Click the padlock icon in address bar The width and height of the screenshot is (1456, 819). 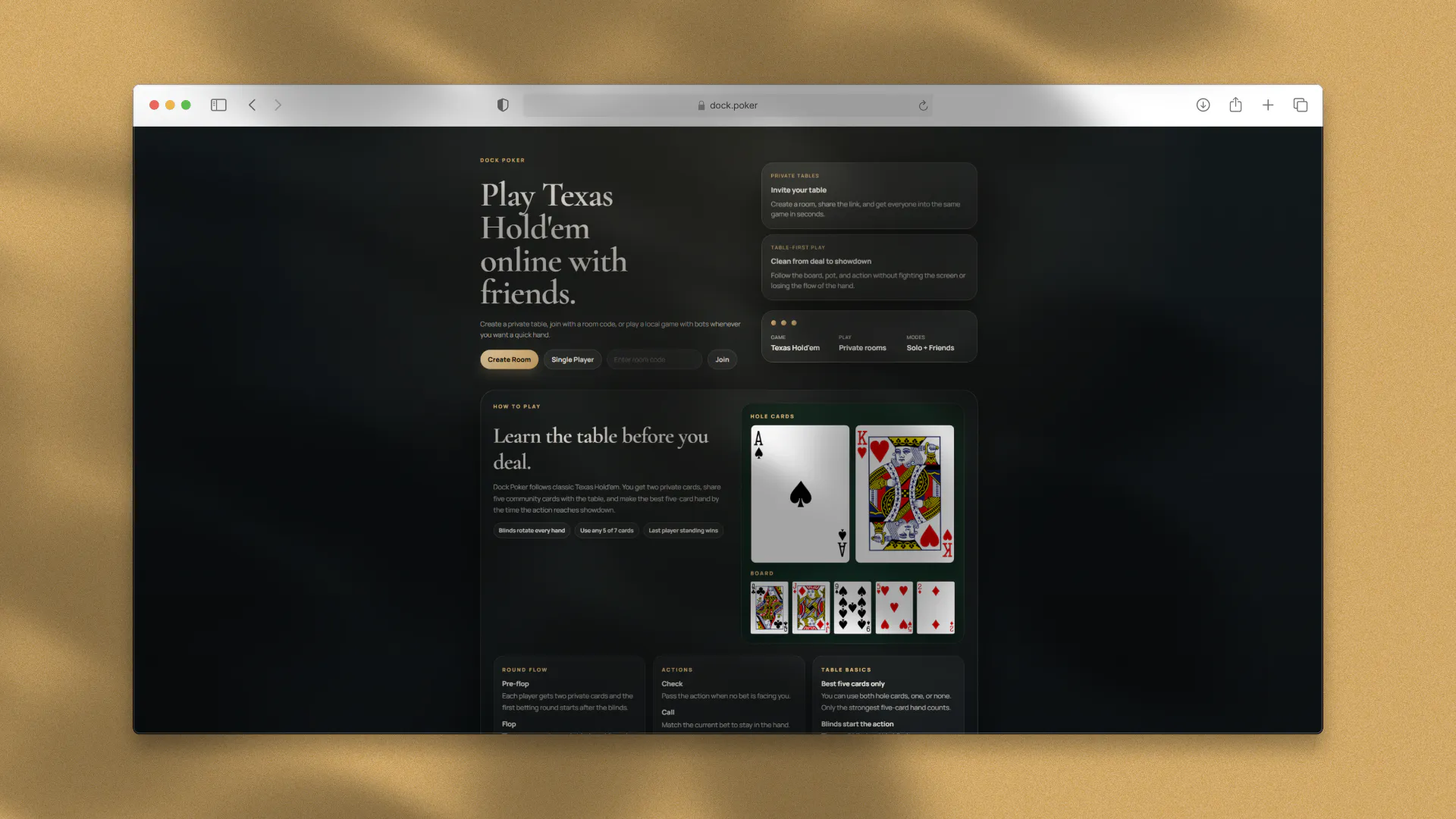coord(701,105)
